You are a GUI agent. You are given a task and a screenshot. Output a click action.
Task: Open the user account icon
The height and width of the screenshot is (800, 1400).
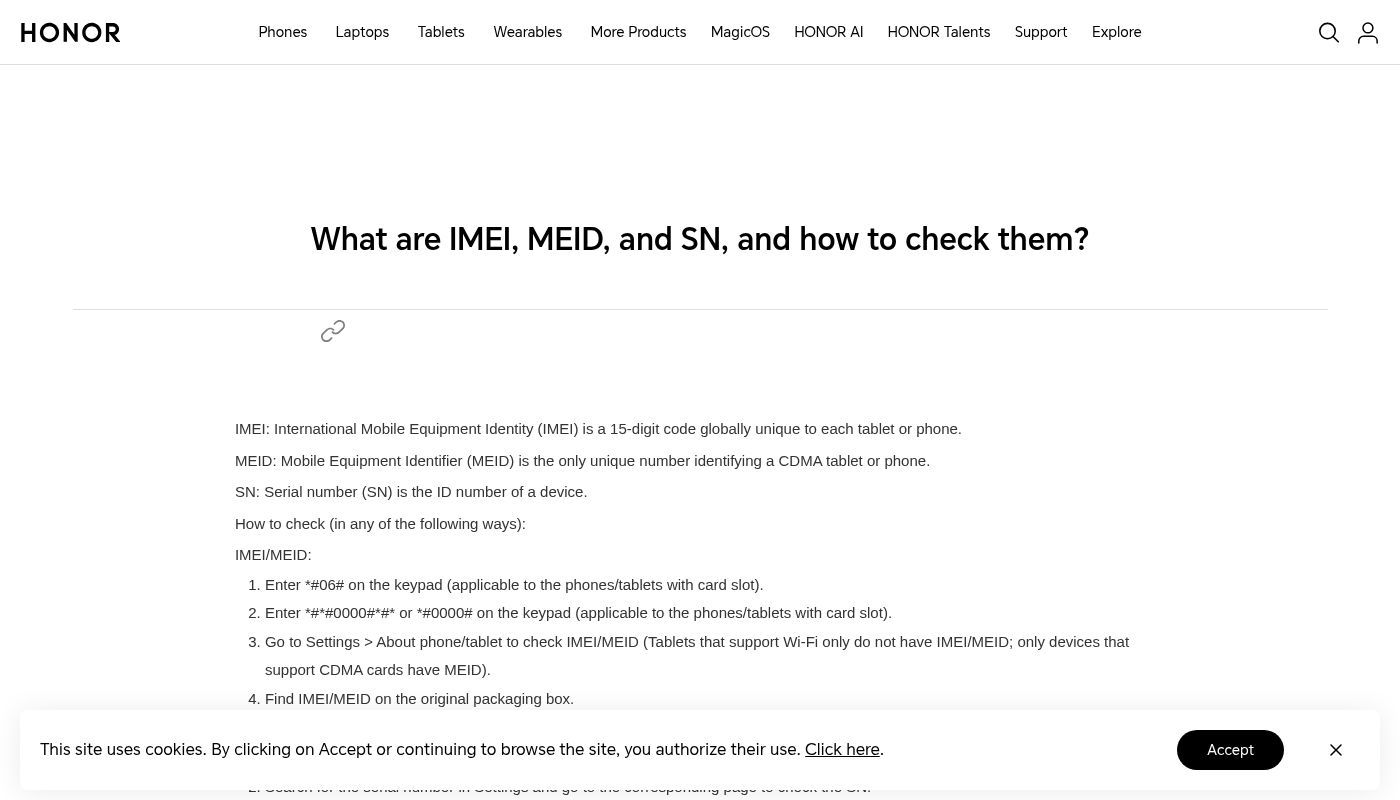pyautogui.click(x=1367, y=33)
